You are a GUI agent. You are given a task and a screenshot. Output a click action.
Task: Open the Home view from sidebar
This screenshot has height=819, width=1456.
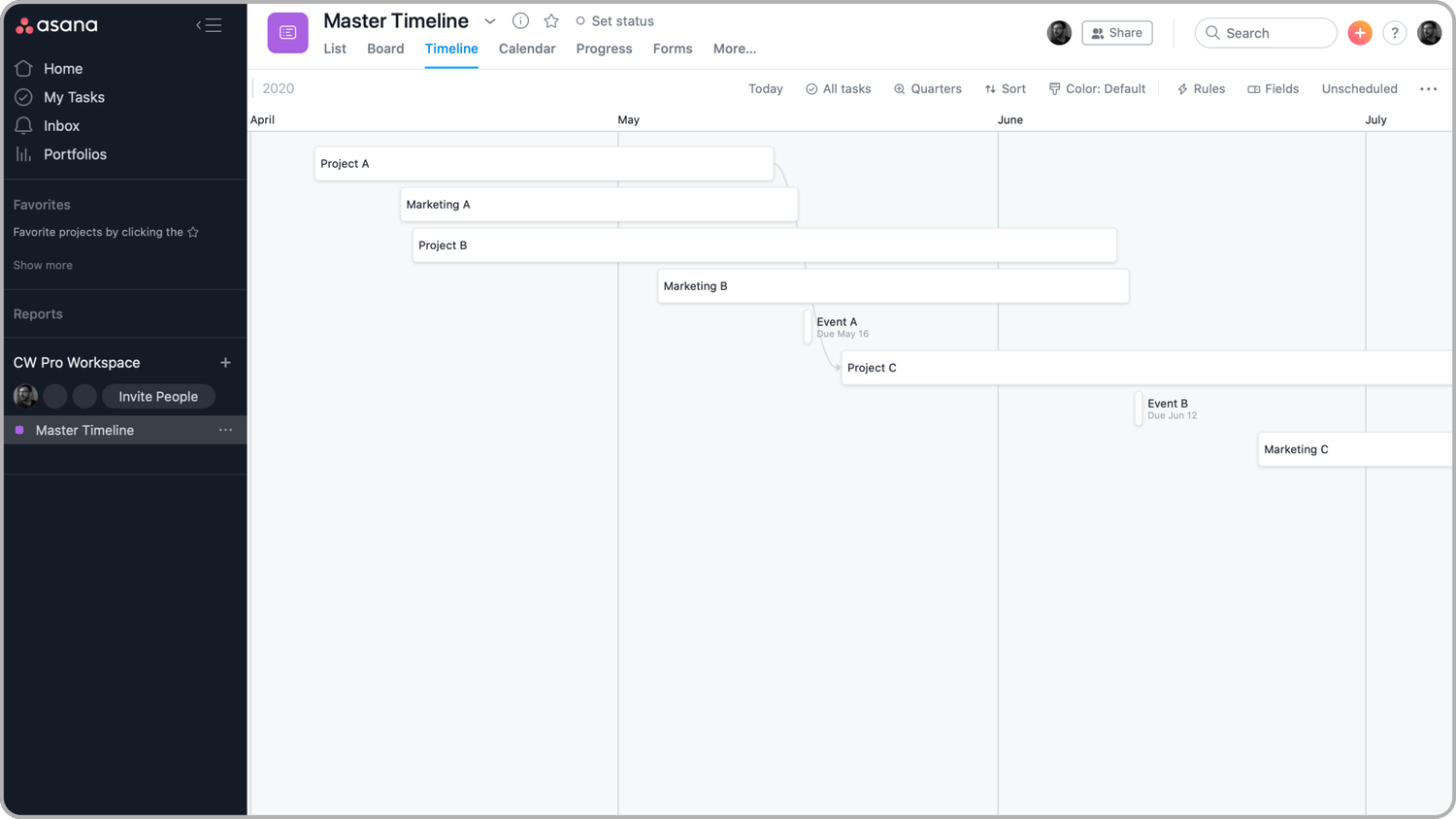point(63,68)
